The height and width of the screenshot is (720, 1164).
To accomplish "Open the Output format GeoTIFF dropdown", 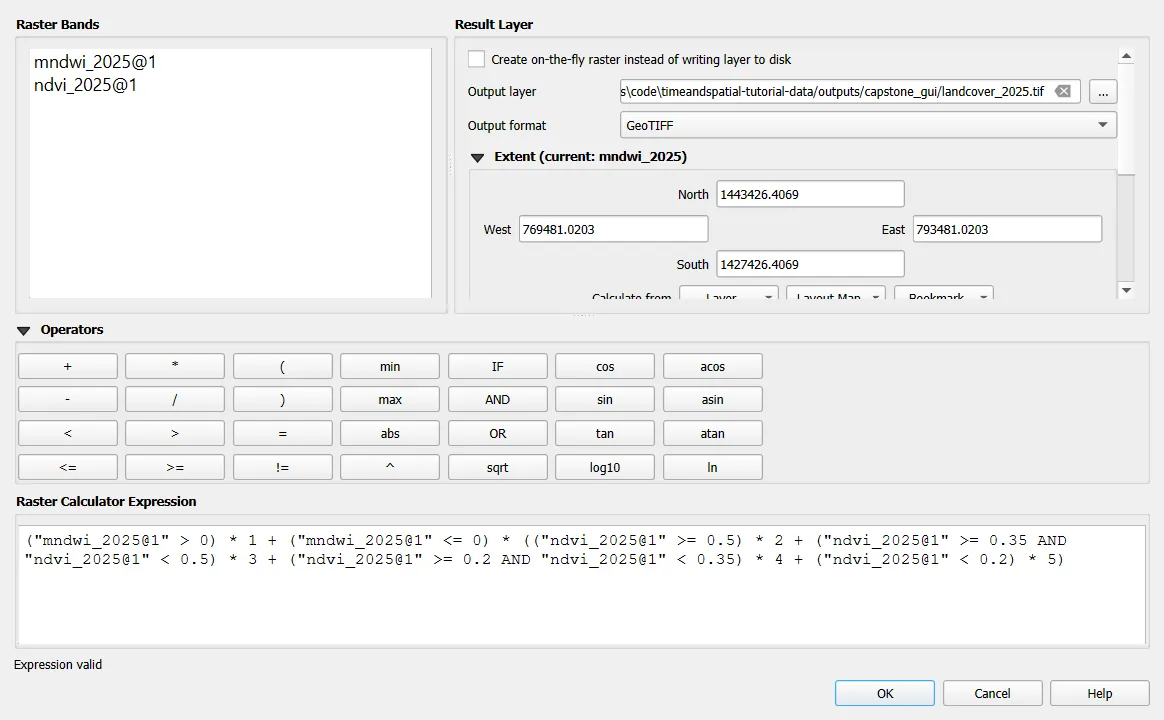I will click(868, 125).
